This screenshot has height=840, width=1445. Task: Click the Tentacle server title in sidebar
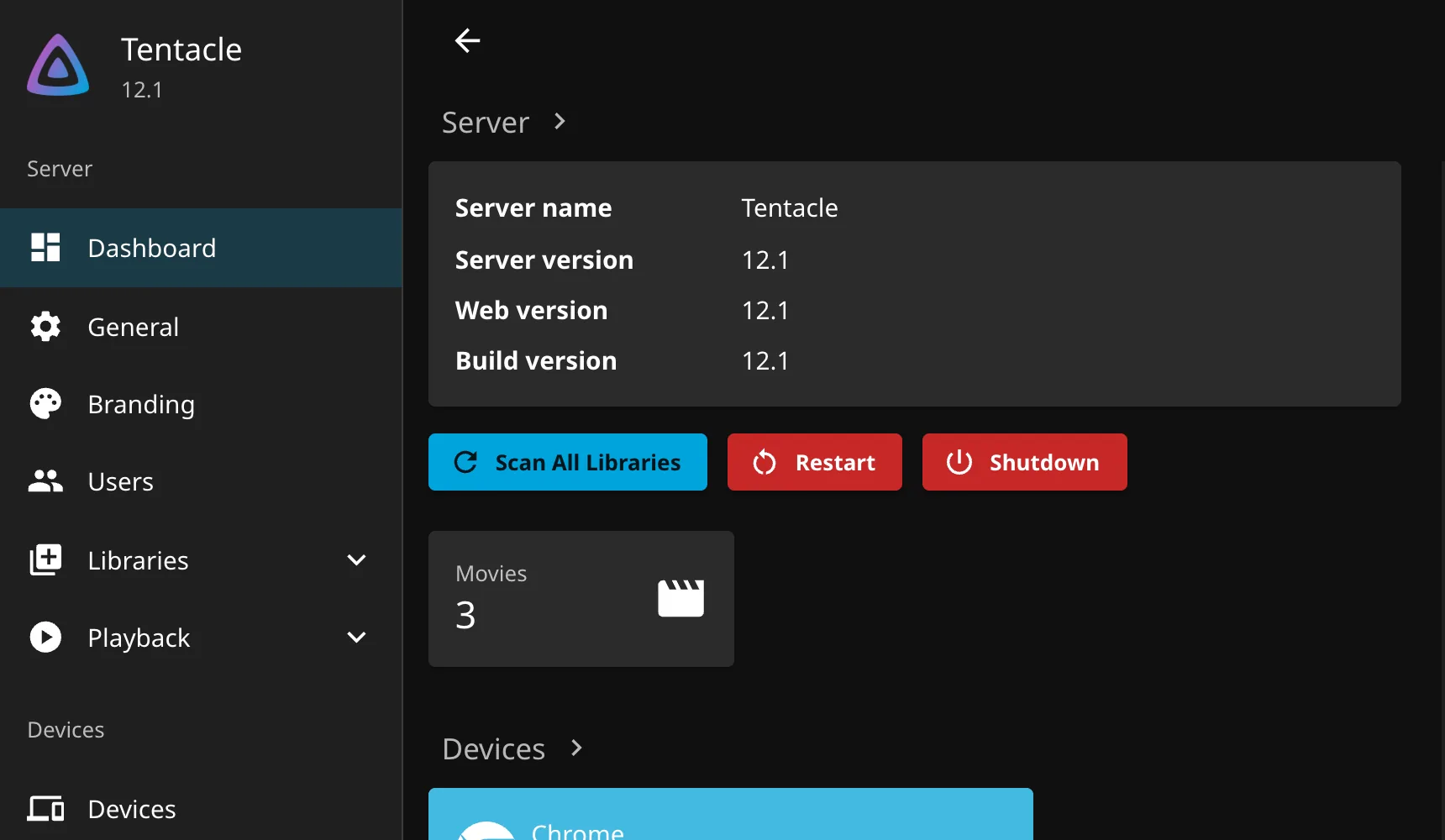pos(181,50)
